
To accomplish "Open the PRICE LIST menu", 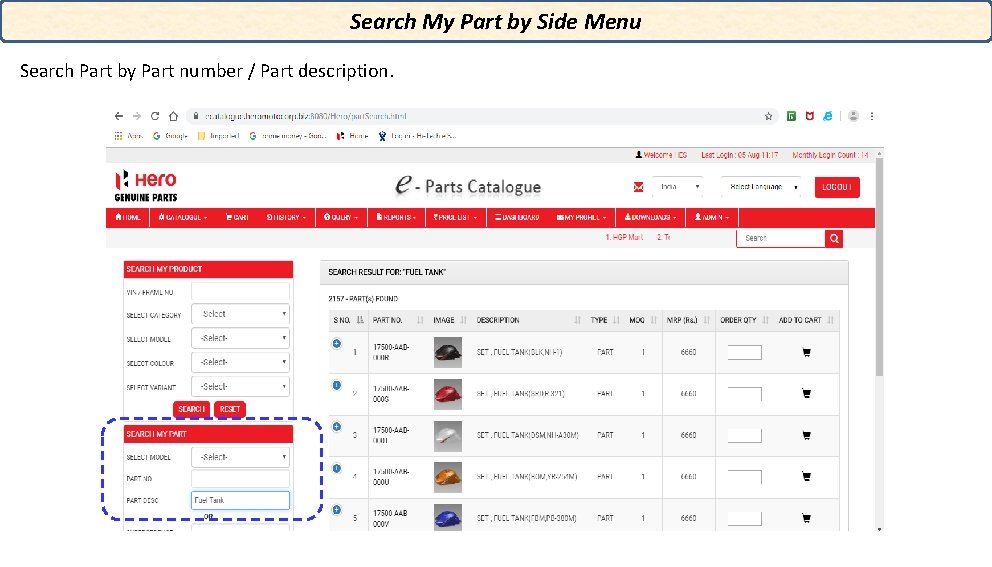I will point(455,217).
